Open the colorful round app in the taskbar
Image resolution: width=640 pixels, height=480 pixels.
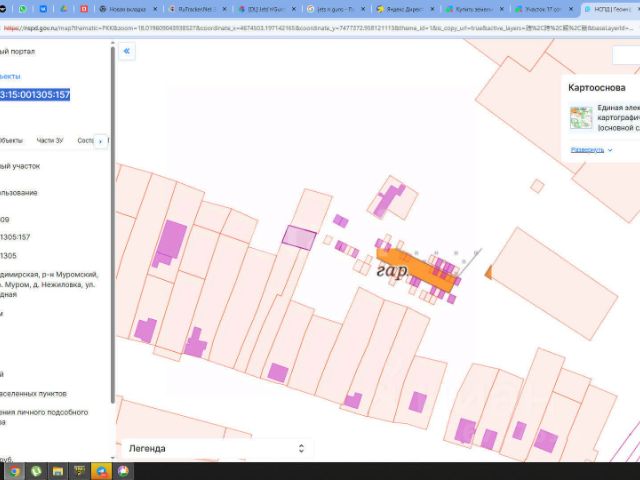pos(123,471)
